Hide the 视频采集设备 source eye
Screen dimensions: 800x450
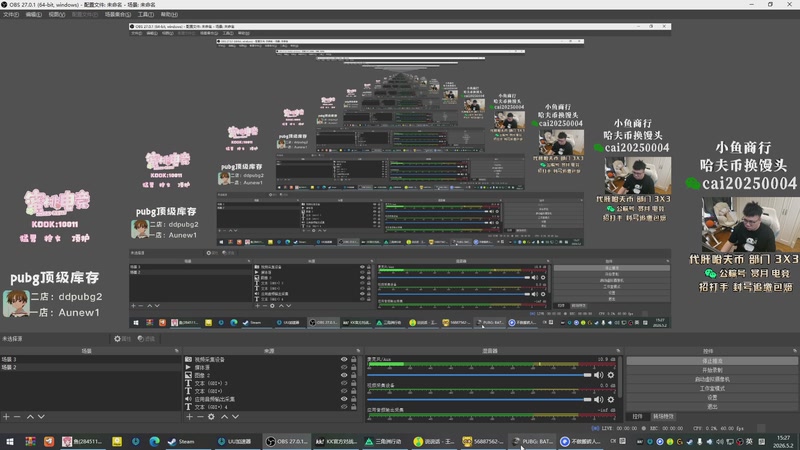[344, 359]
